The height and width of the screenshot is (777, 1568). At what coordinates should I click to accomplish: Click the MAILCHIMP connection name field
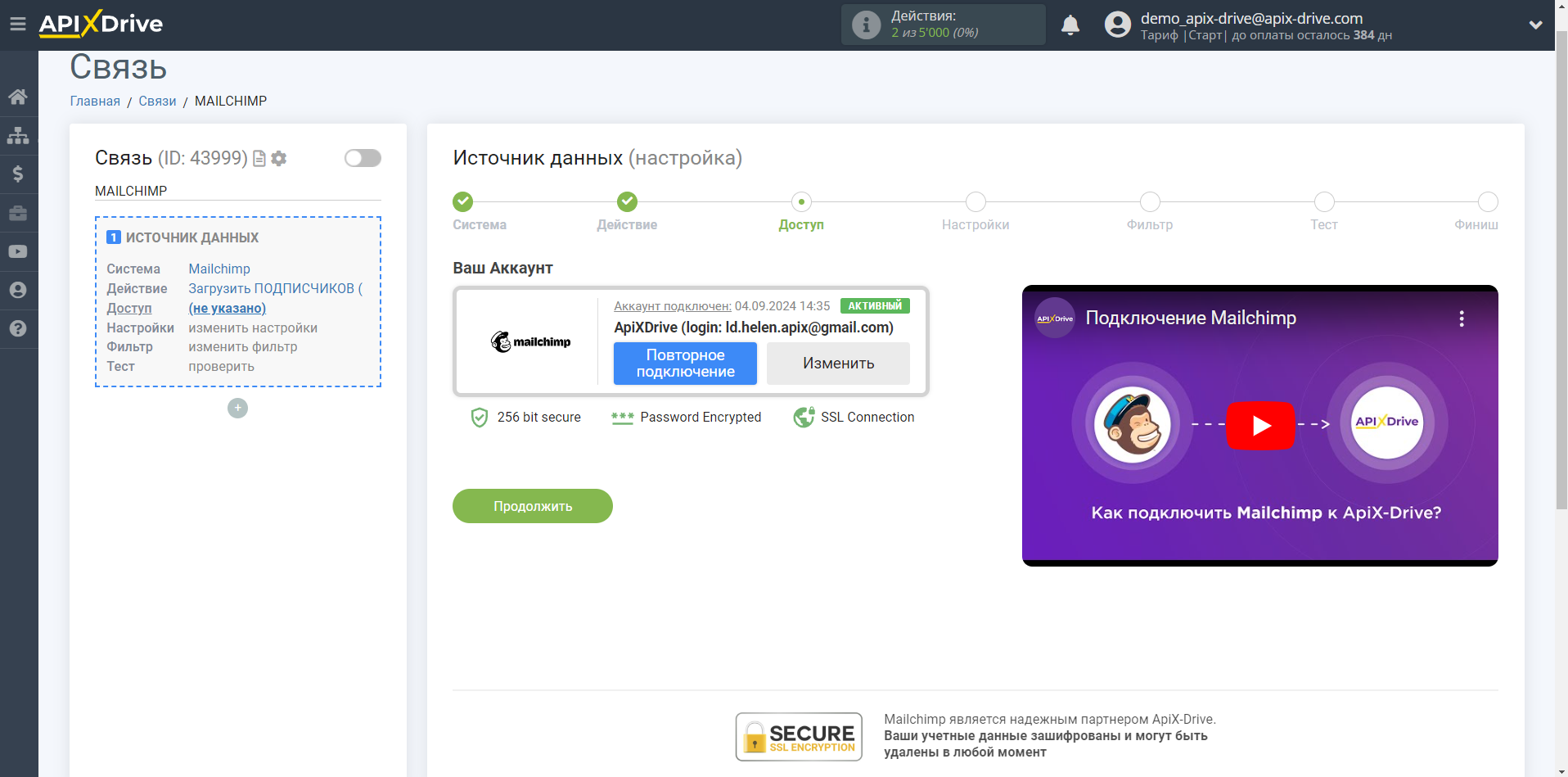pyautogui.click(x=238, y=191)
